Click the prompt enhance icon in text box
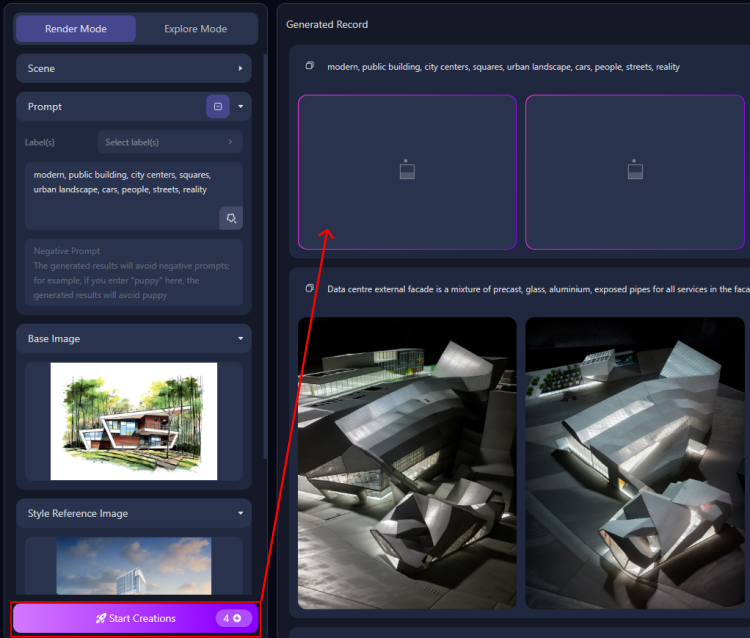The height and width of the screenshot is (638, 750). tap(231, 218)
